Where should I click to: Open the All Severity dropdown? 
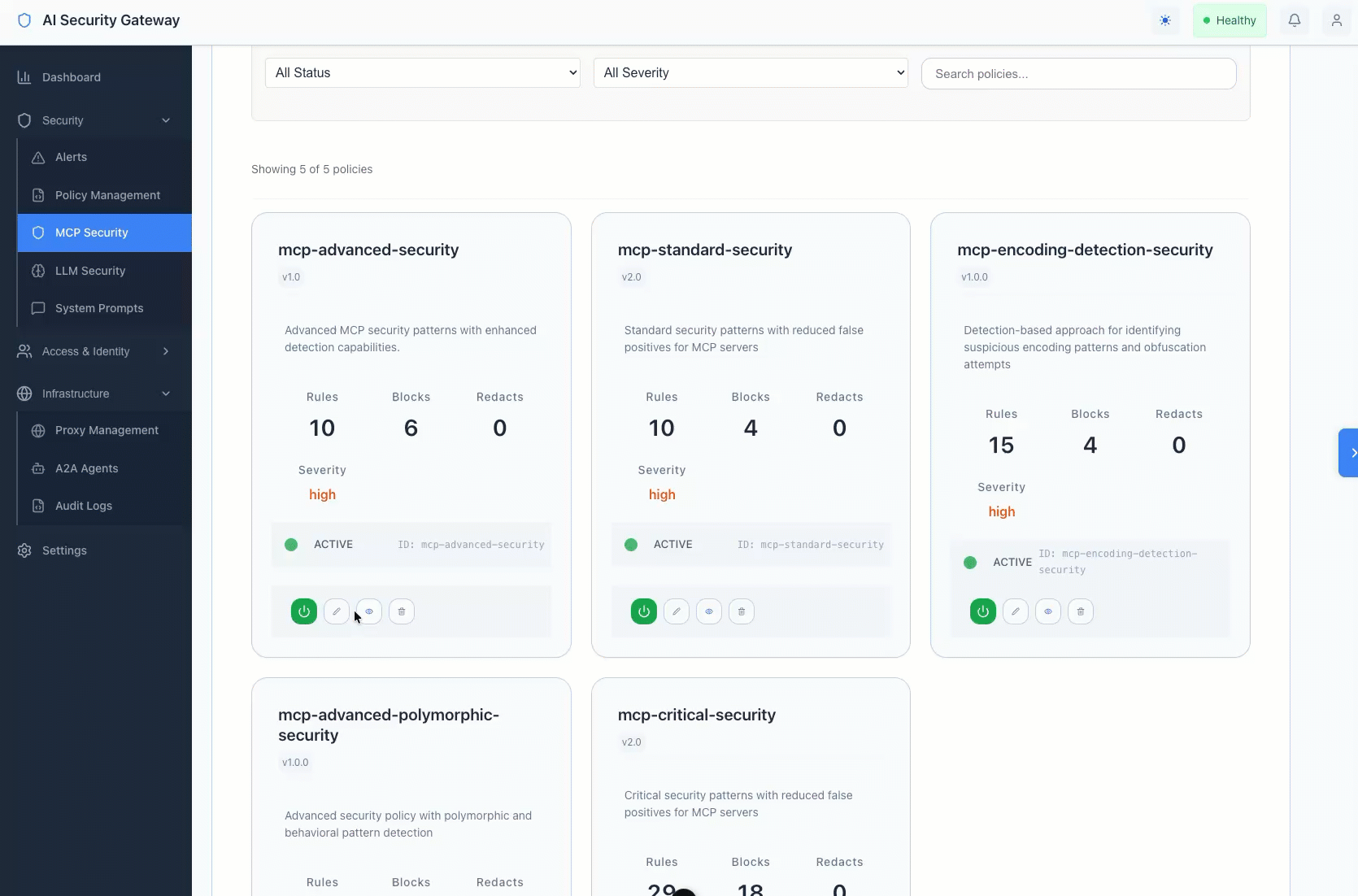[x=750, y=72]
